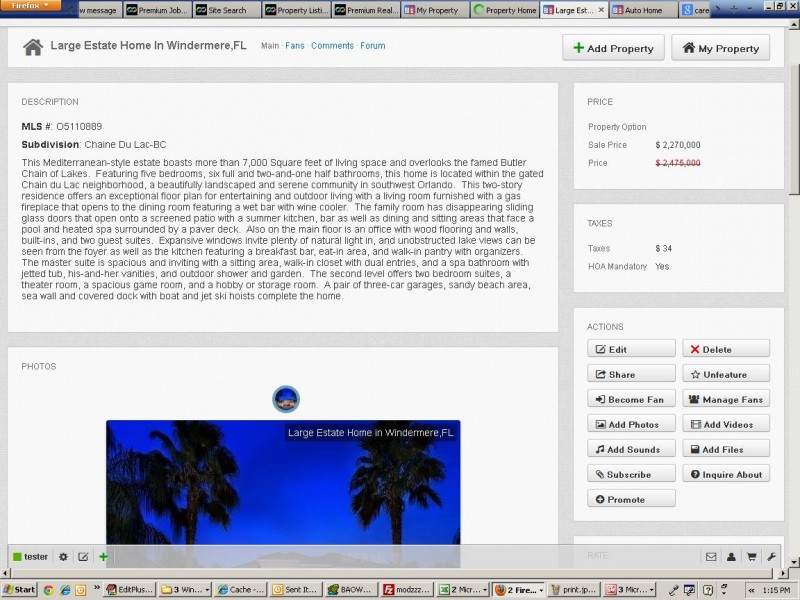Open the Sent It... Outlook taskbar item

point(295,590)
